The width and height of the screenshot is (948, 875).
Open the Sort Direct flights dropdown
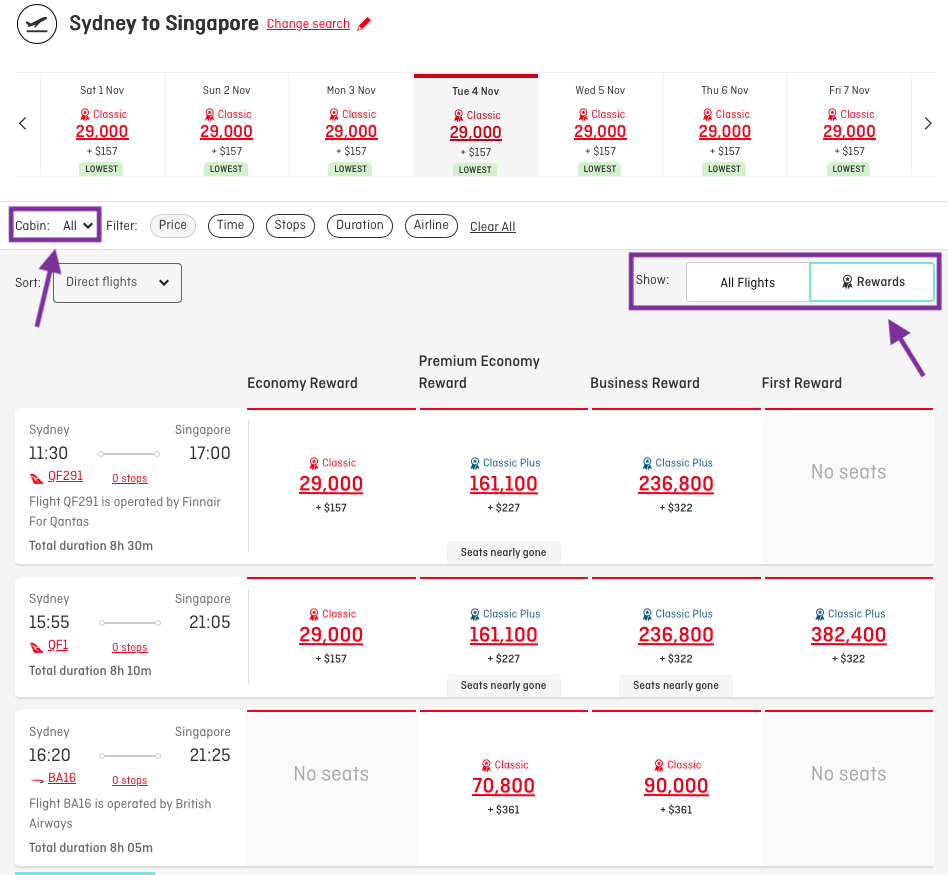(x=117, y=282)
